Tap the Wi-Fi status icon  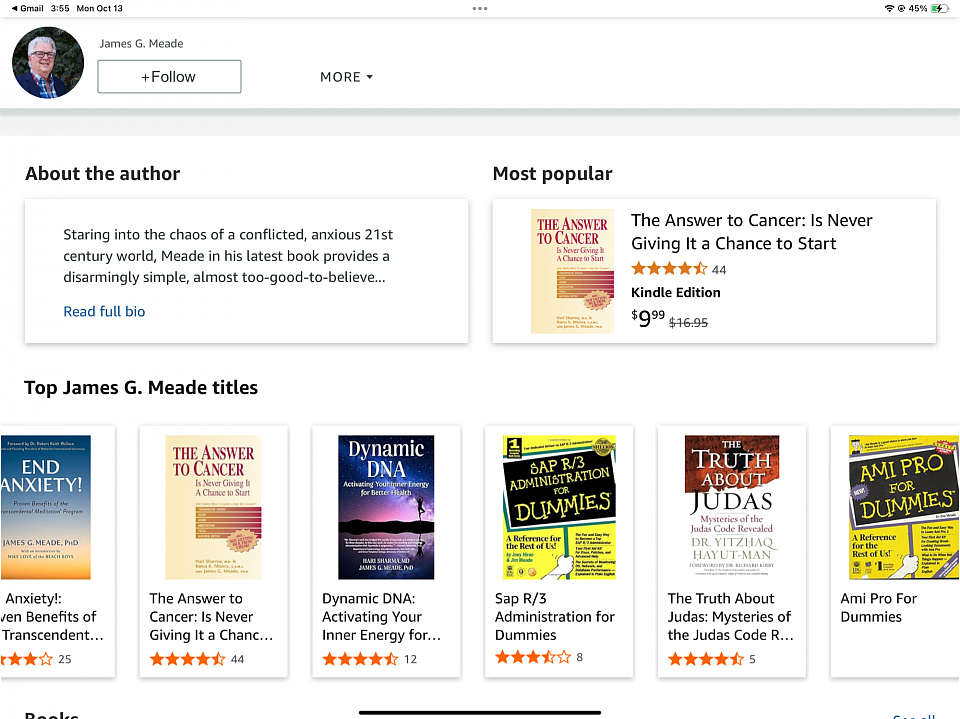point(889,8)
